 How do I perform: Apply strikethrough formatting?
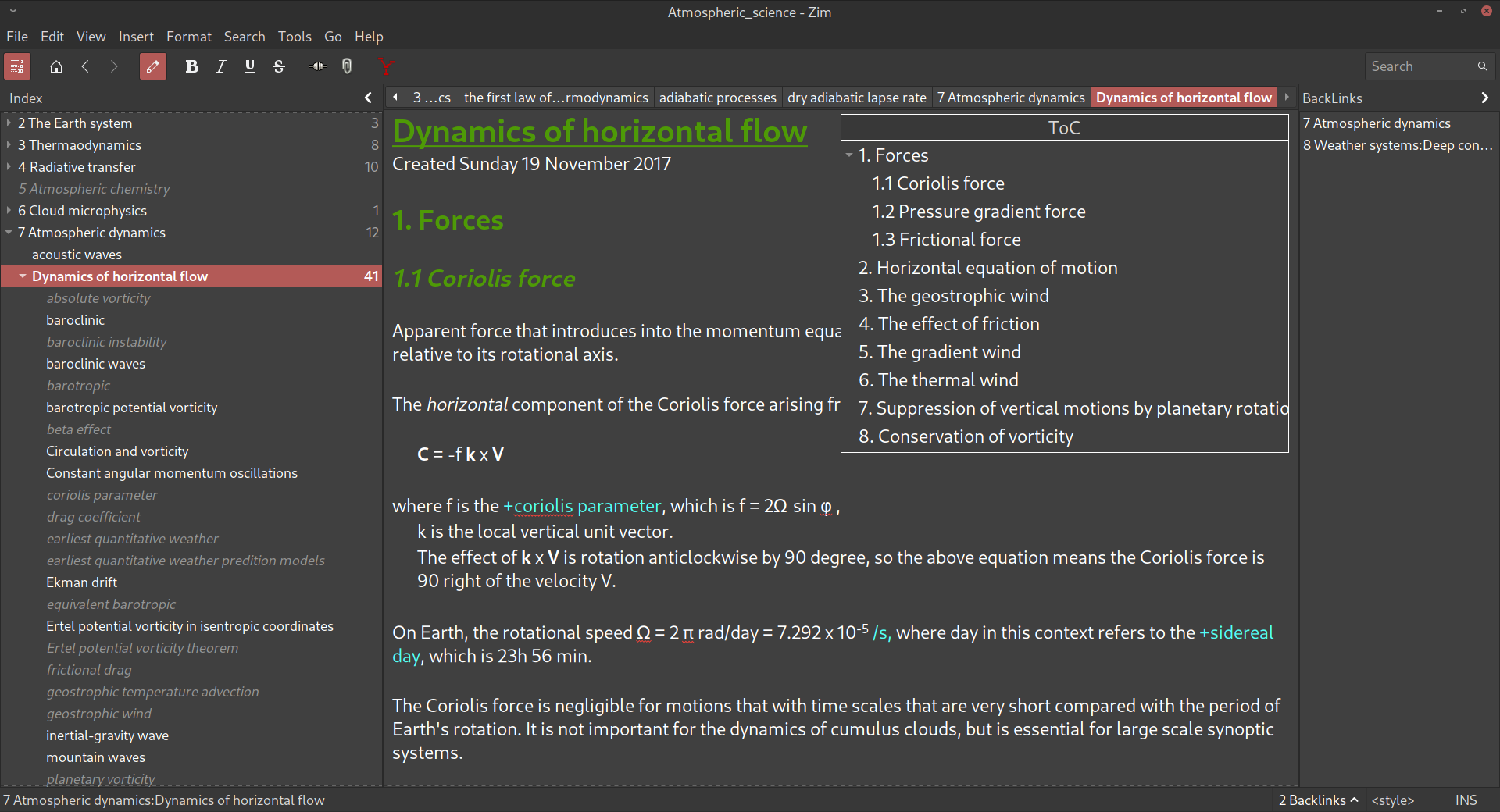[x=279, y=66]
